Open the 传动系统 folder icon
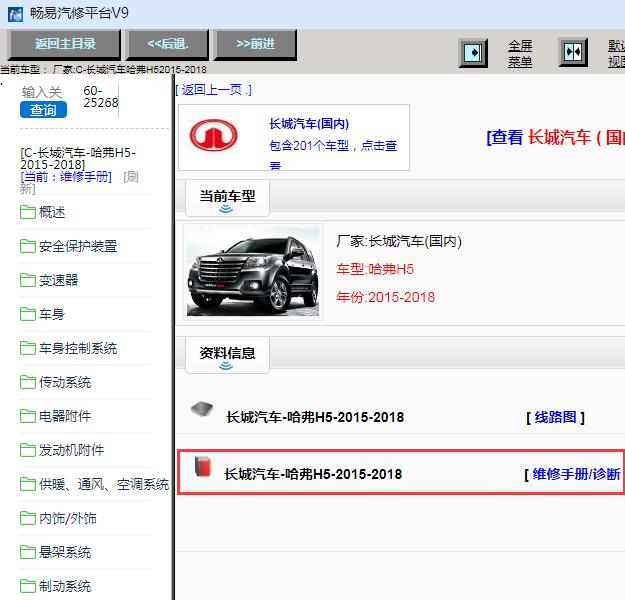Screen dimensions: 625x600 pos(28,382)
